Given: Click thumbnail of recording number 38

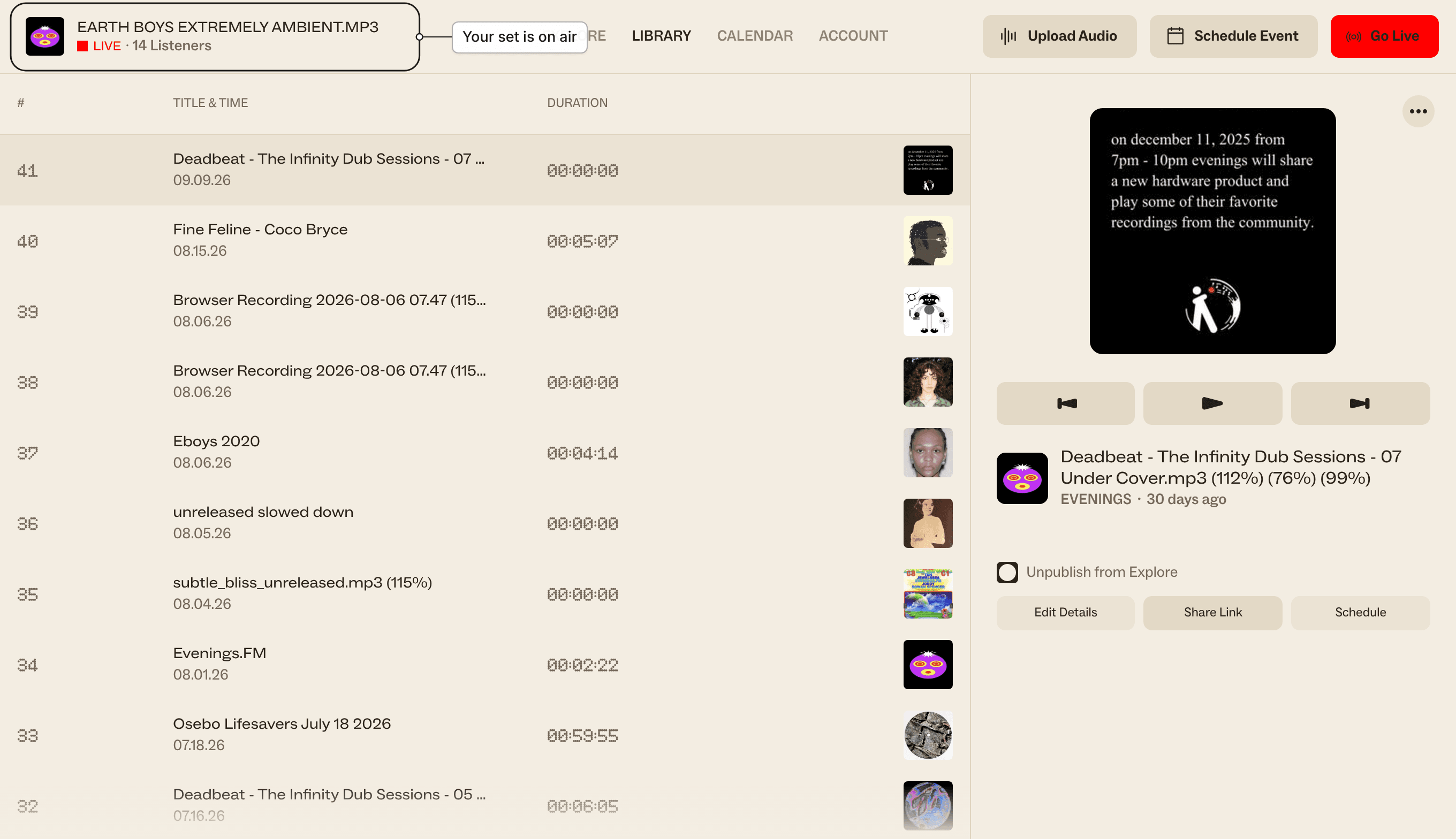Looking at the screenshot, I should click(928, 382).
